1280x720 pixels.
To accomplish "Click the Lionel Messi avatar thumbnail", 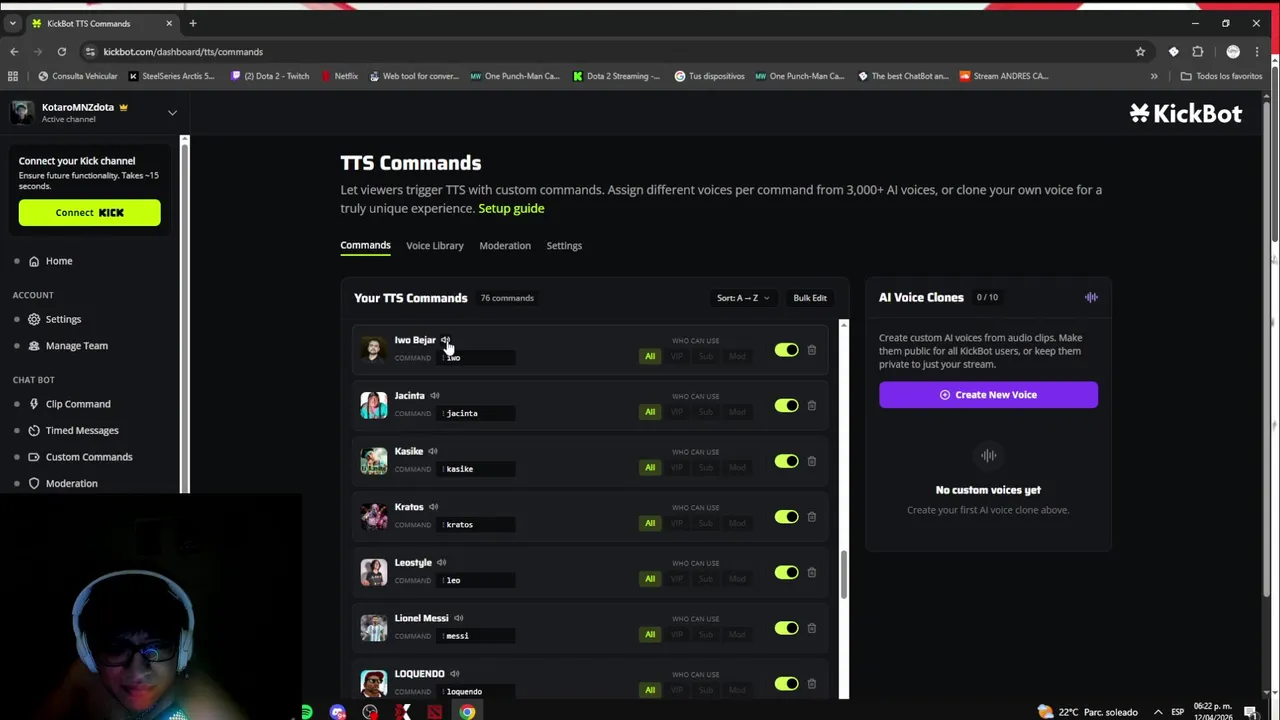I will click(x=373, y=628).
